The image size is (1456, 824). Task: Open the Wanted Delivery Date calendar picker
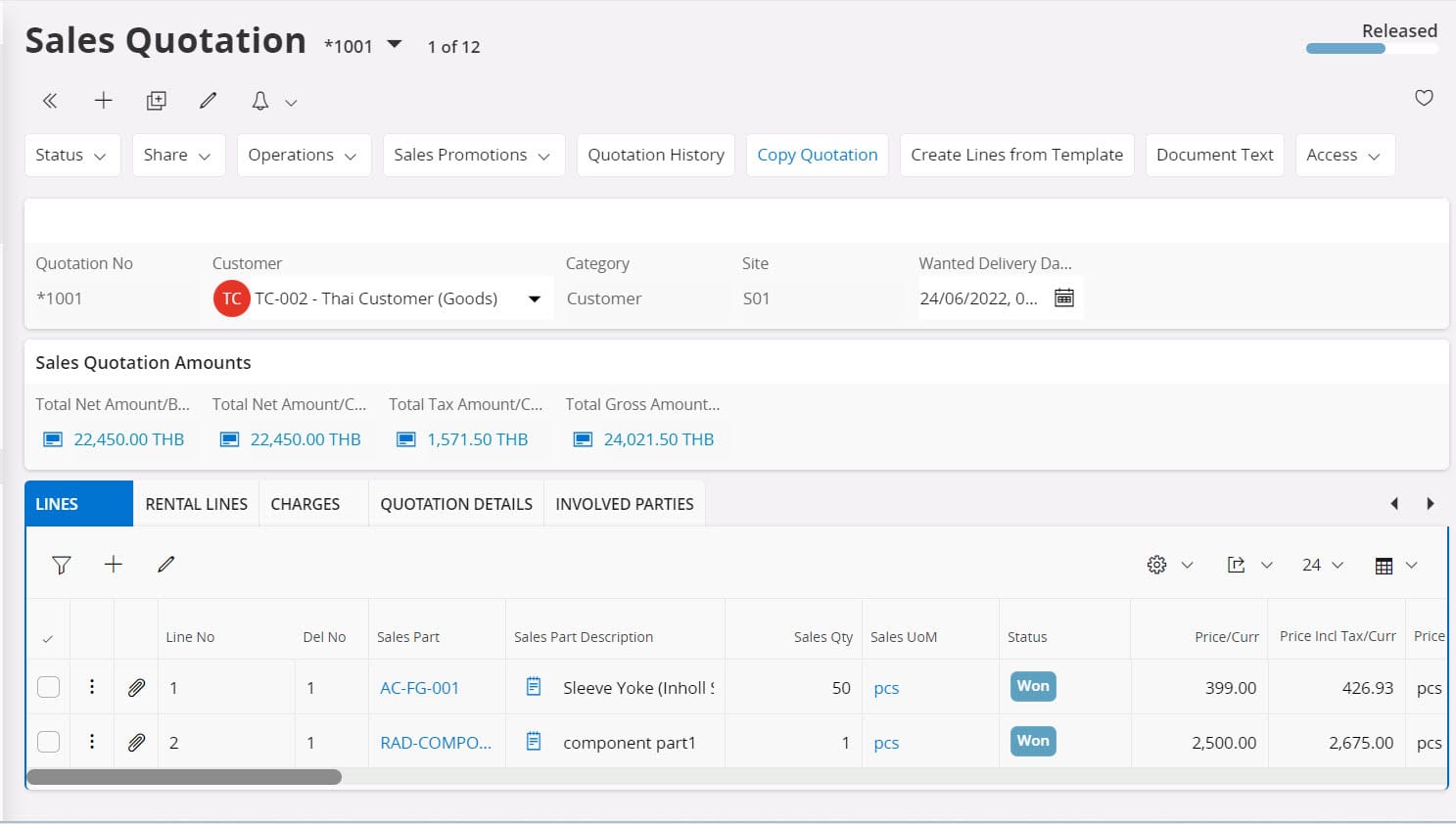(x=1063, y=298)
